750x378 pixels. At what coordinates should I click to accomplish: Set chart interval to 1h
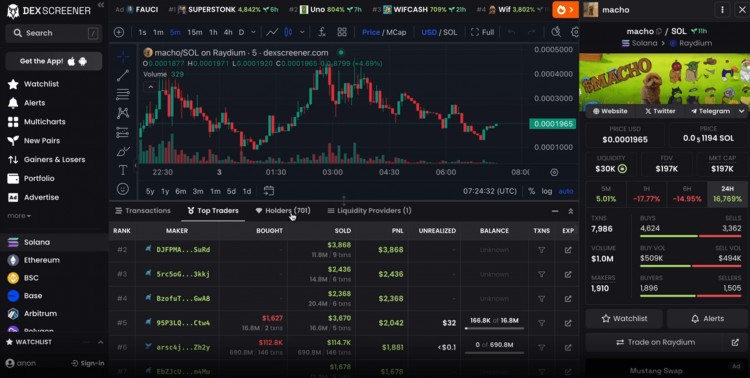click(x=213, y=32)
